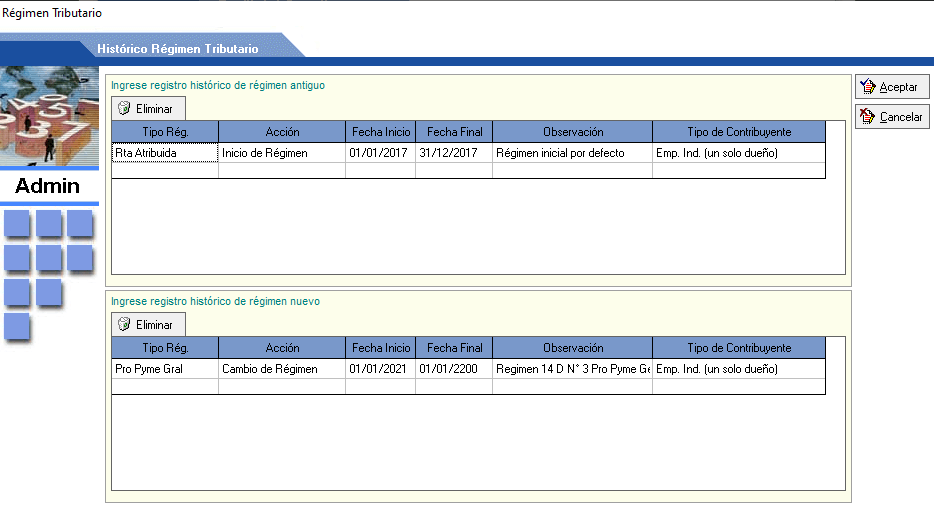The width and height of the screenshot is (934, 511).
Task: Open the Histórico Régimen Tributario tab
Action: [178, 49]
